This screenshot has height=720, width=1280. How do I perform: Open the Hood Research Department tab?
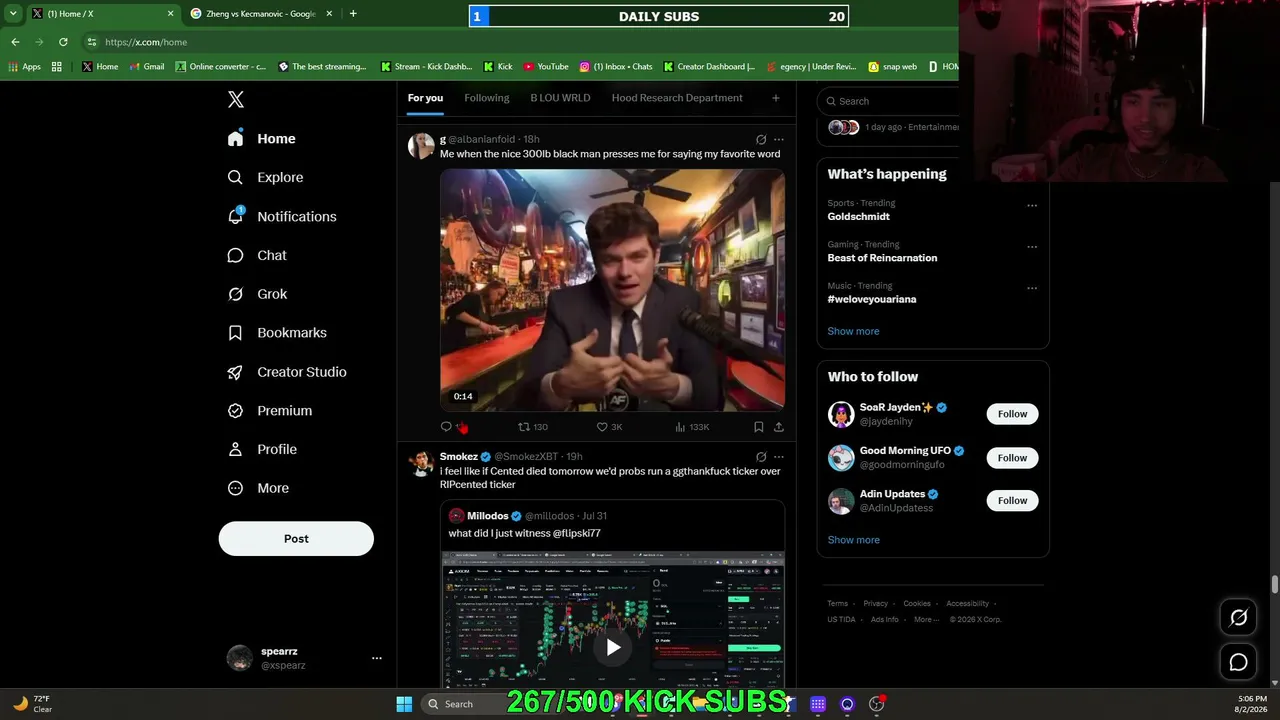tap(677, 98)
